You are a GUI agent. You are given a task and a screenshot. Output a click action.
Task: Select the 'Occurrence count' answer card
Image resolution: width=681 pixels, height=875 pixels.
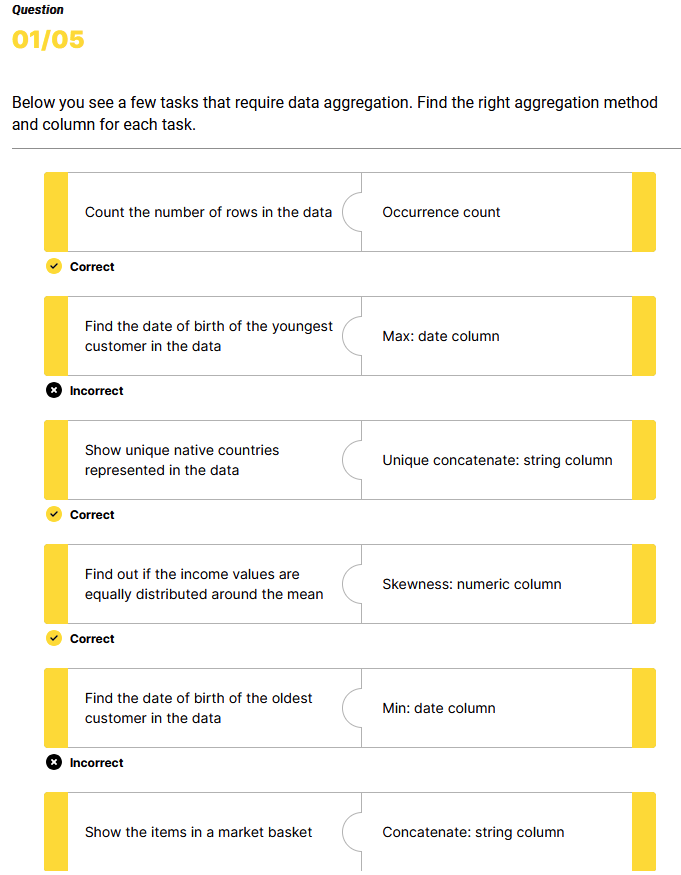pos(495,212)
